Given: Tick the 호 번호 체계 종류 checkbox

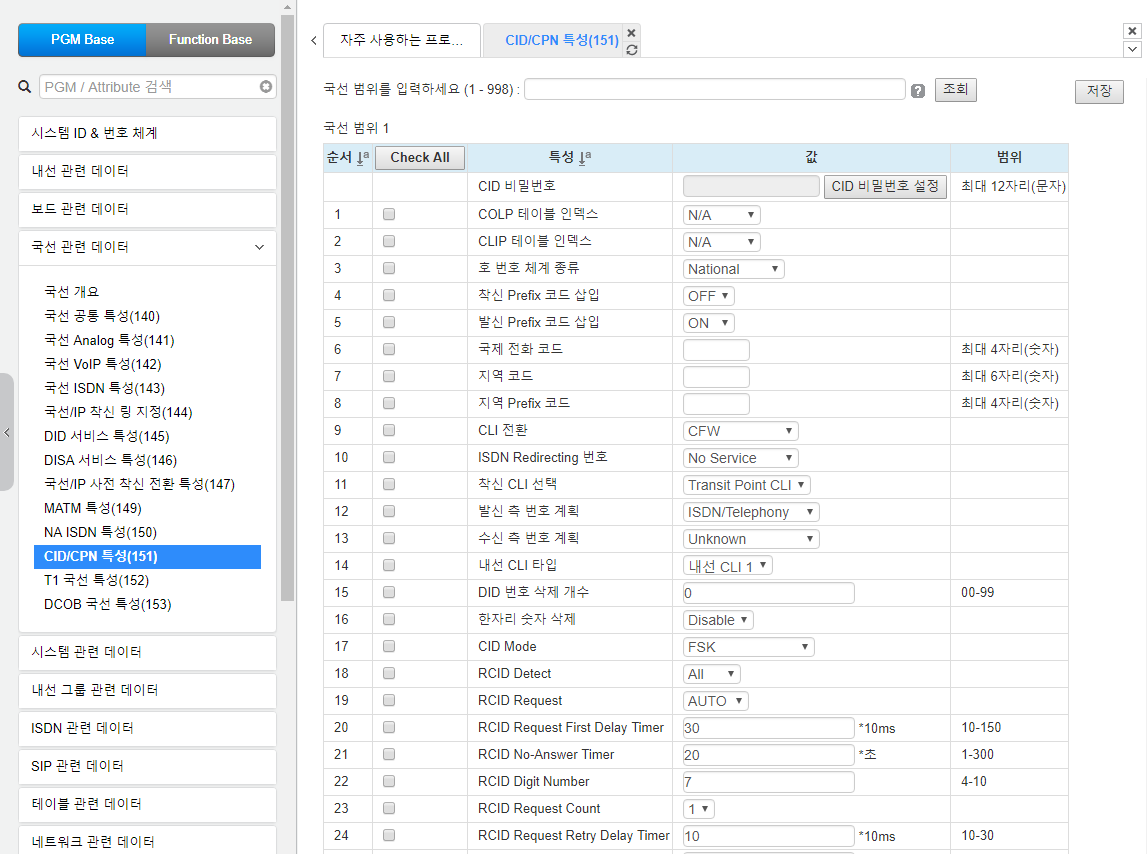Looking at the screenshot, I should click(389, 269).
